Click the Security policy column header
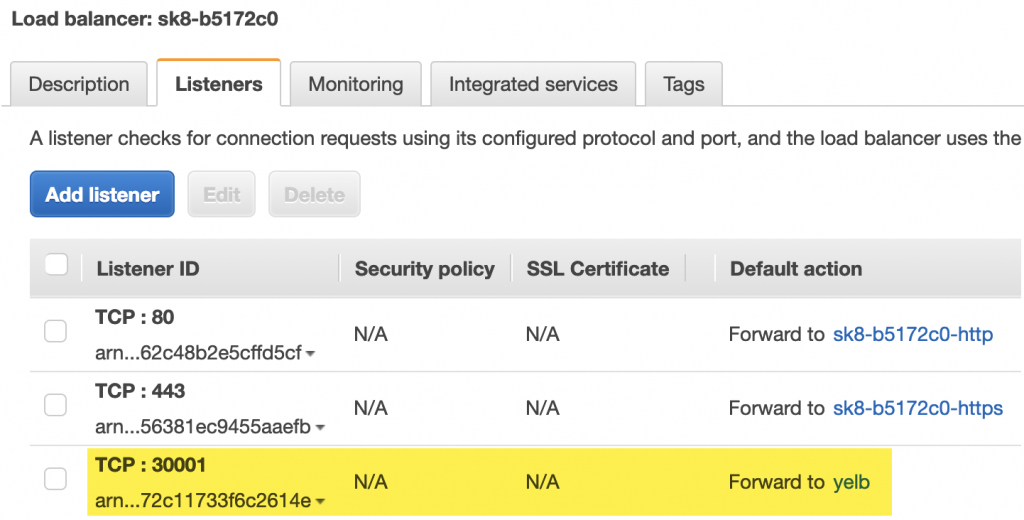The width and height of the screenshot is (1024, 520). (x=424, y=268)
